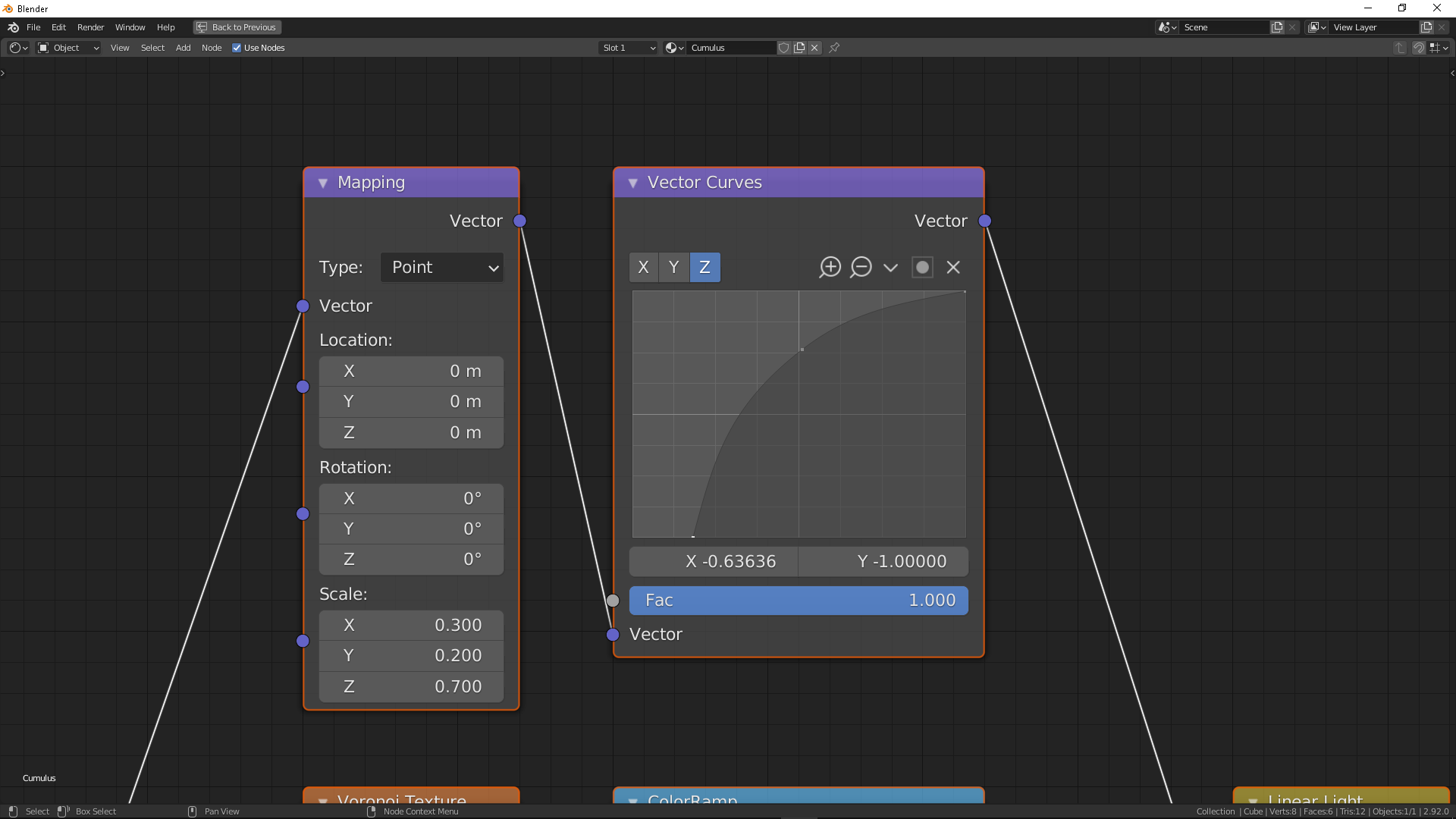Image resolution: width=1456 pixels, height=819 pixels.
Task: Click the Scale Z 0.700 field
Action: (x=411, y=686)
